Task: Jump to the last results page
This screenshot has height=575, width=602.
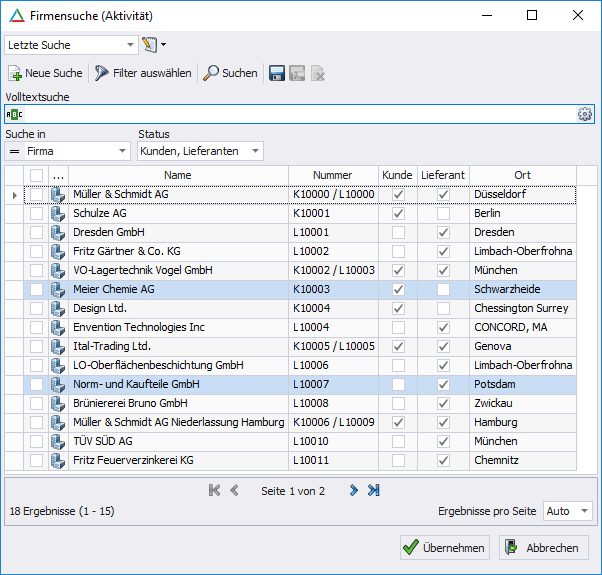Action: (374, 490)
